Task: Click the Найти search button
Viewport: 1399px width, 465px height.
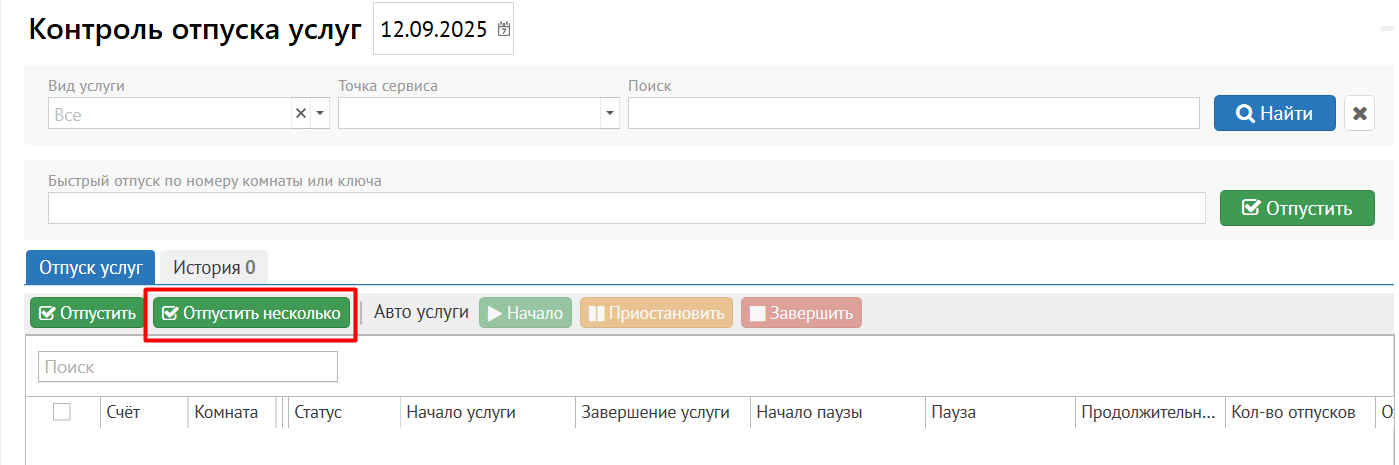Action: pos(1274,114)
